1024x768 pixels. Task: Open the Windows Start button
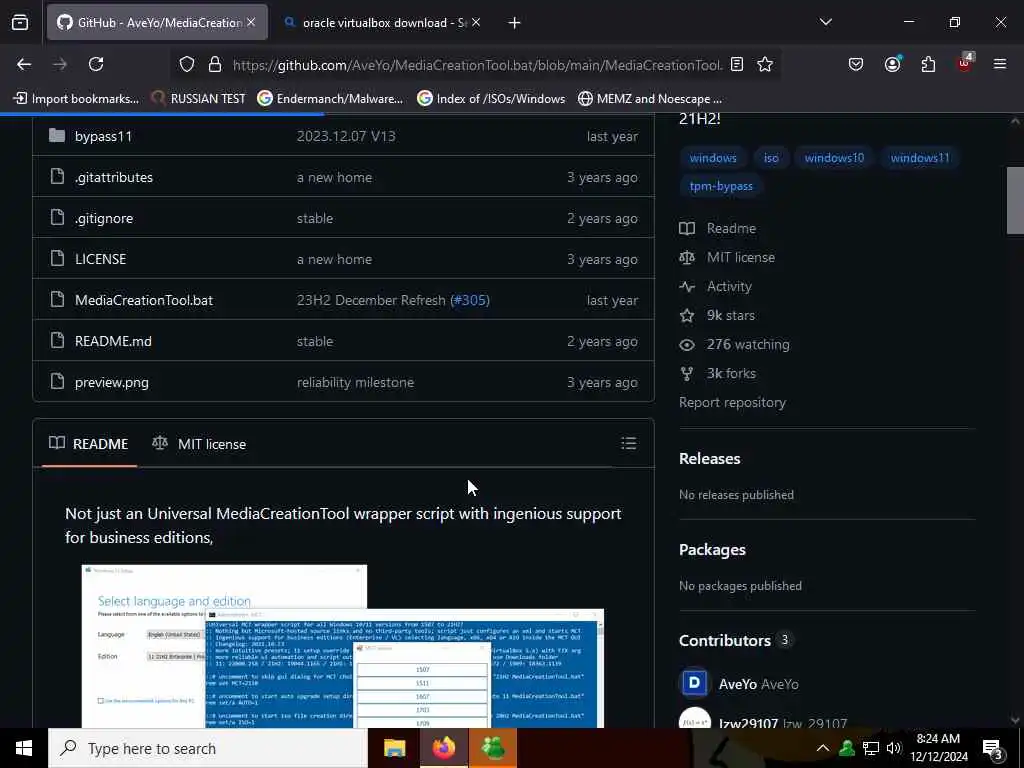(x=24, y=748)
